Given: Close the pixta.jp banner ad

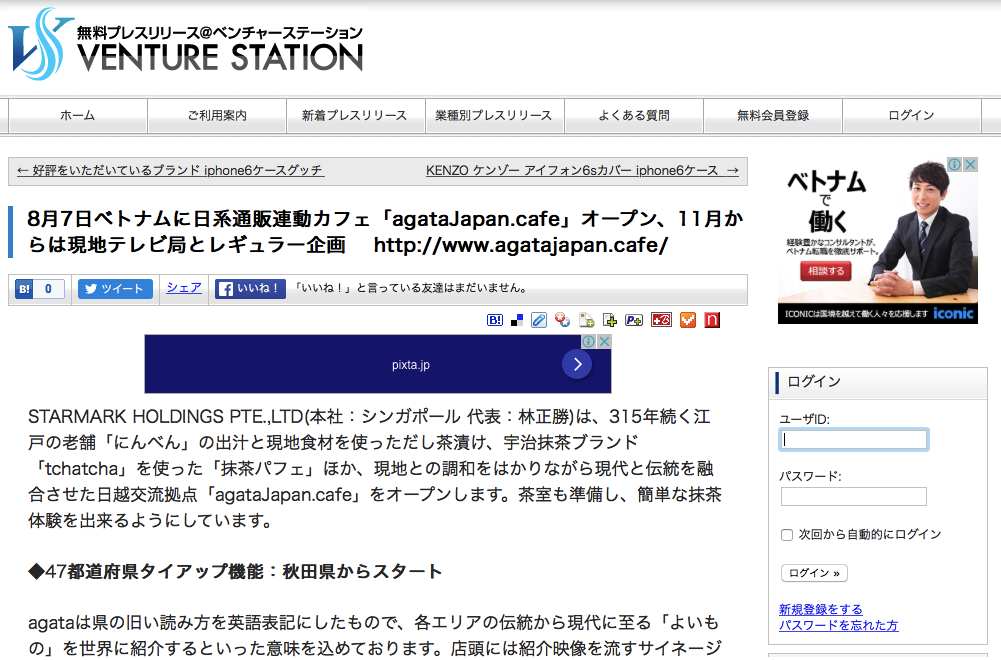Looking at the screenshot, I should pos(604,341).
